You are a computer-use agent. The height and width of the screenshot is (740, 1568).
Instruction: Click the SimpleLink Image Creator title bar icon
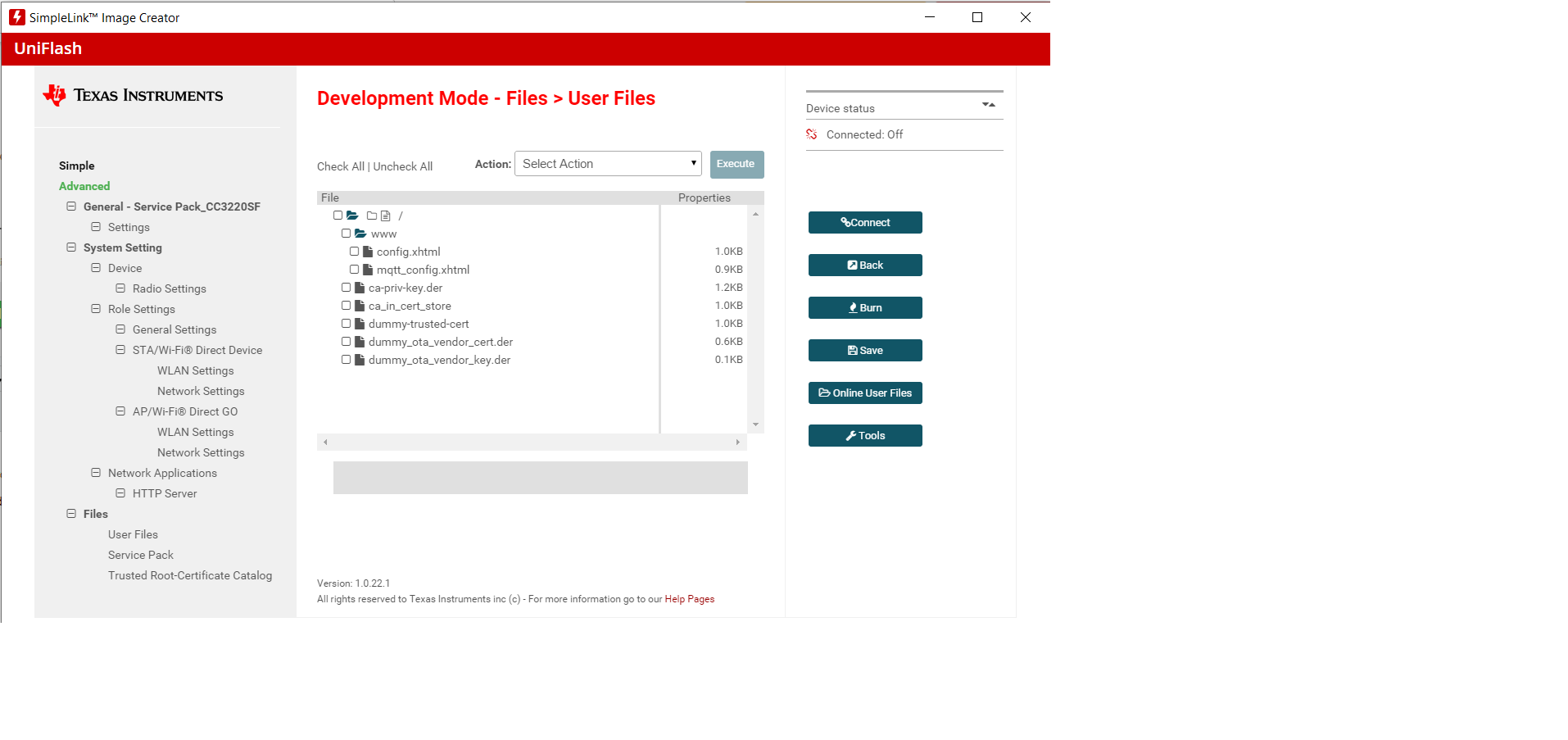pos(17,17)
